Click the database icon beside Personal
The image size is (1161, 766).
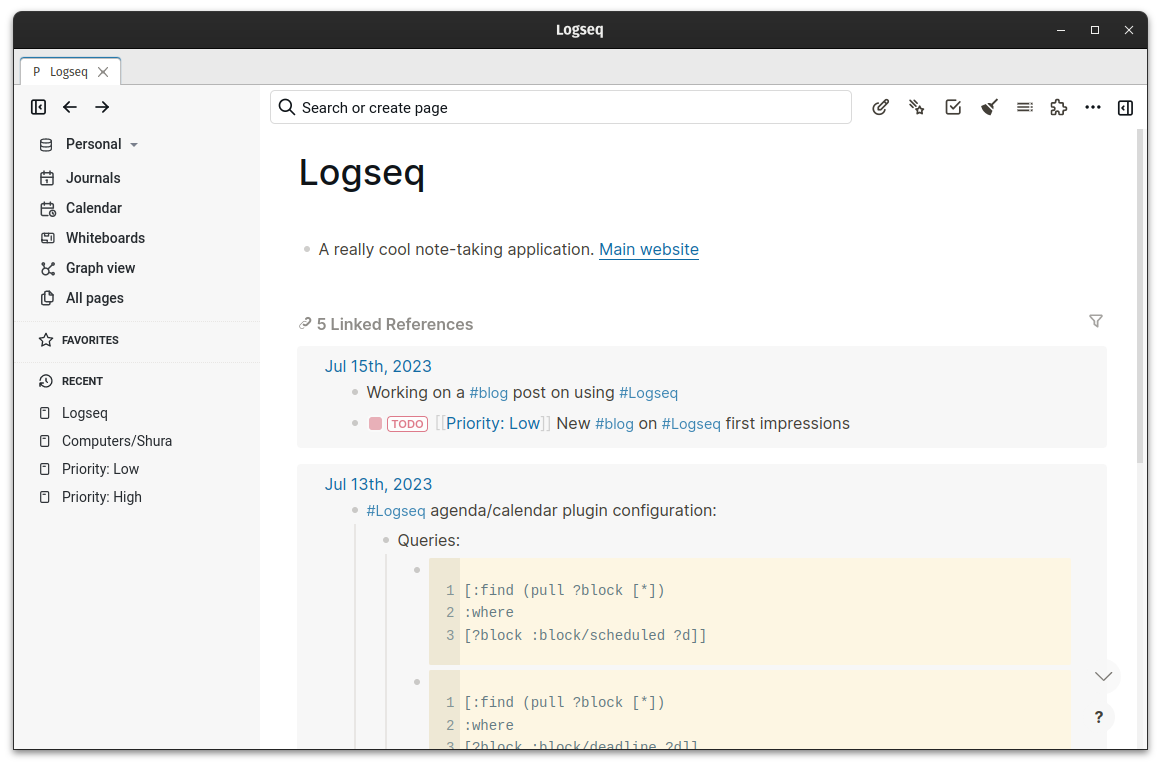[46, 145]
